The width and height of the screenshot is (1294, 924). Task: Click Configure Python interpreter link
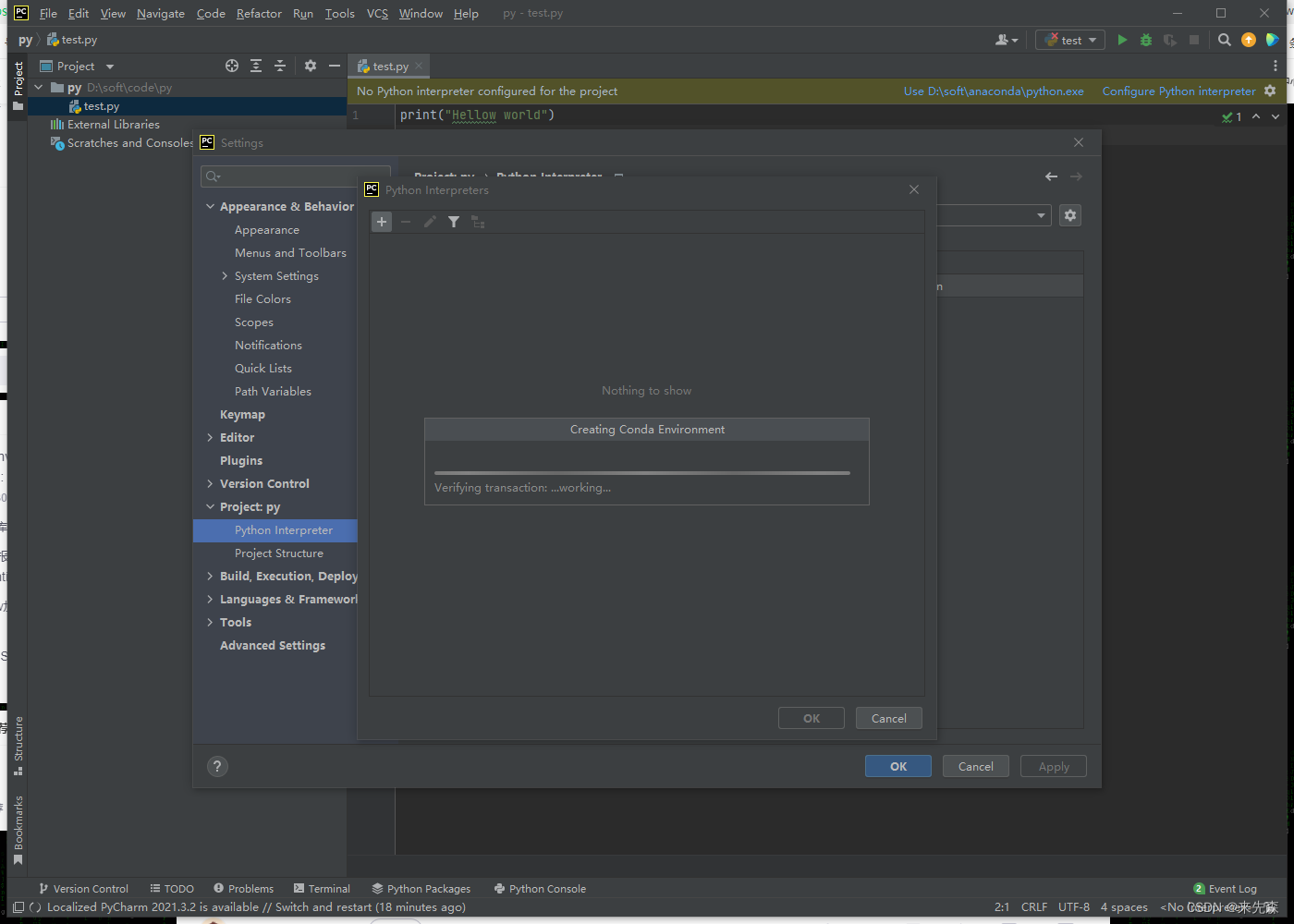1178,91
